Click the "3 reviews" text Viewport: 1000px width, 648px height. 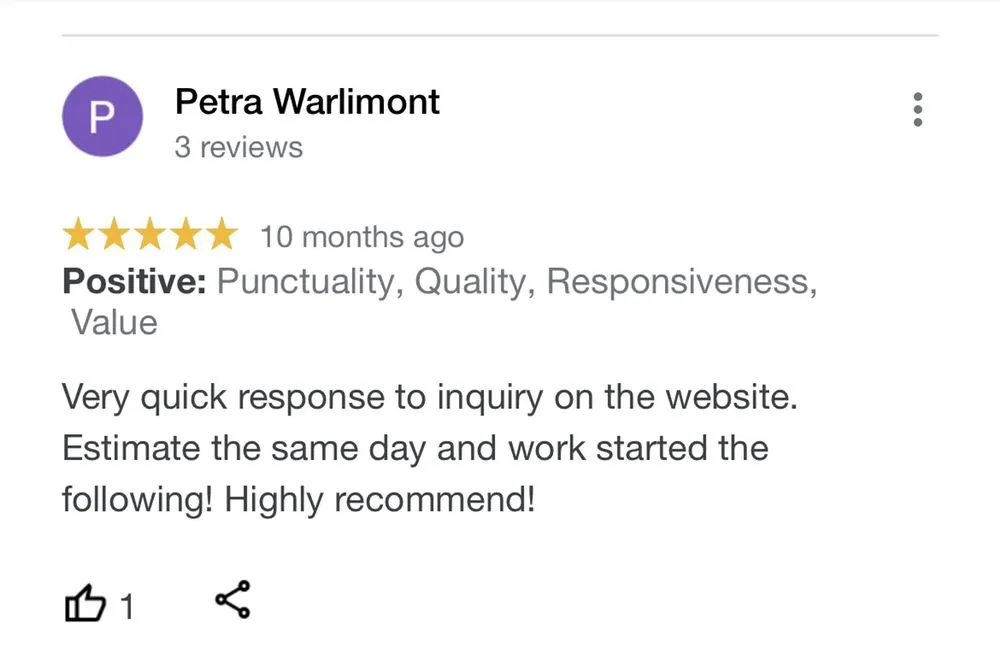[x=238, y=147]
